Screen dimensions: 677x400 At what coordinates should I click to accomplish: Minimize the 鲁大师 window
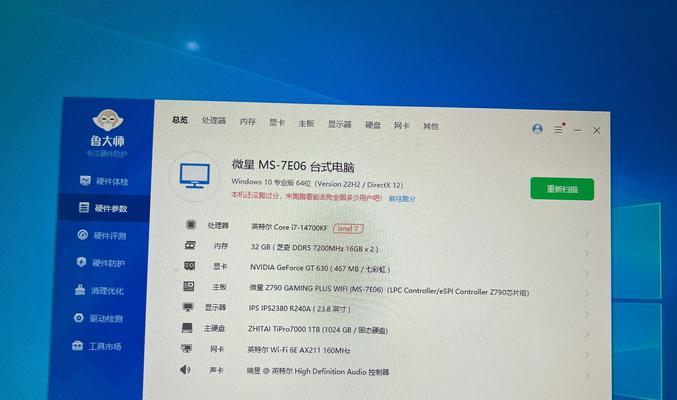(578, 130)
